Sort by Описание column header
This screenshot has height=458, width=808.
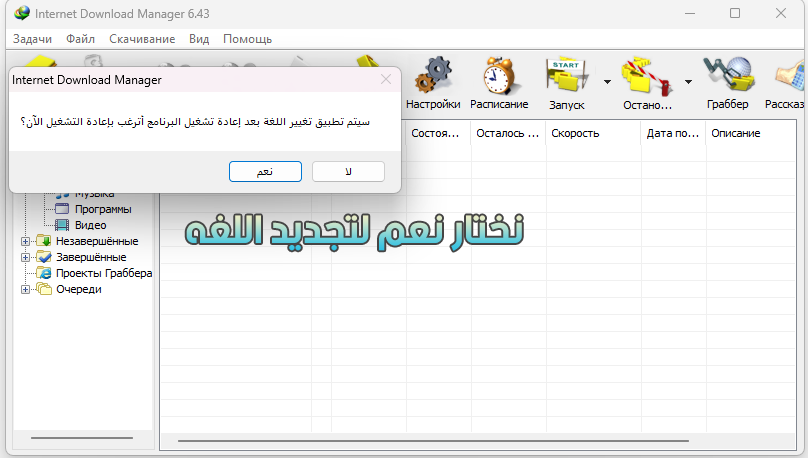pos(751,133)
